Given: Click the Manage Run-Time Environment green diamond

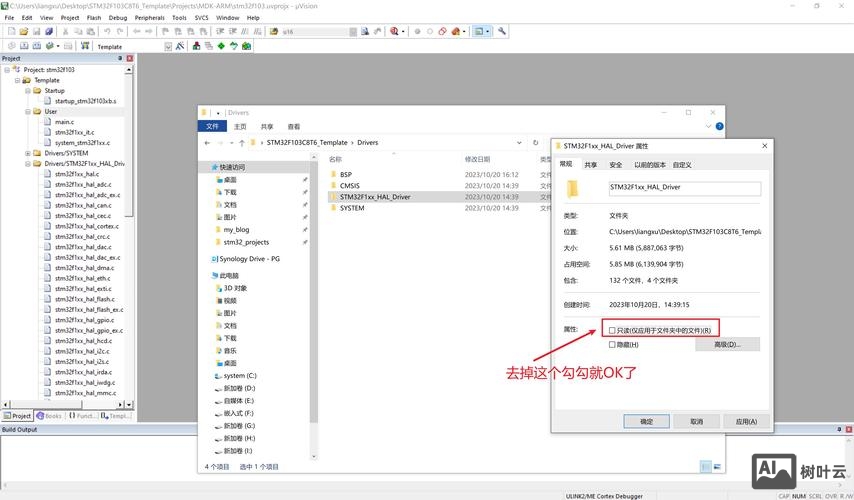Looking at the screenshot, I should click(221, 46).
